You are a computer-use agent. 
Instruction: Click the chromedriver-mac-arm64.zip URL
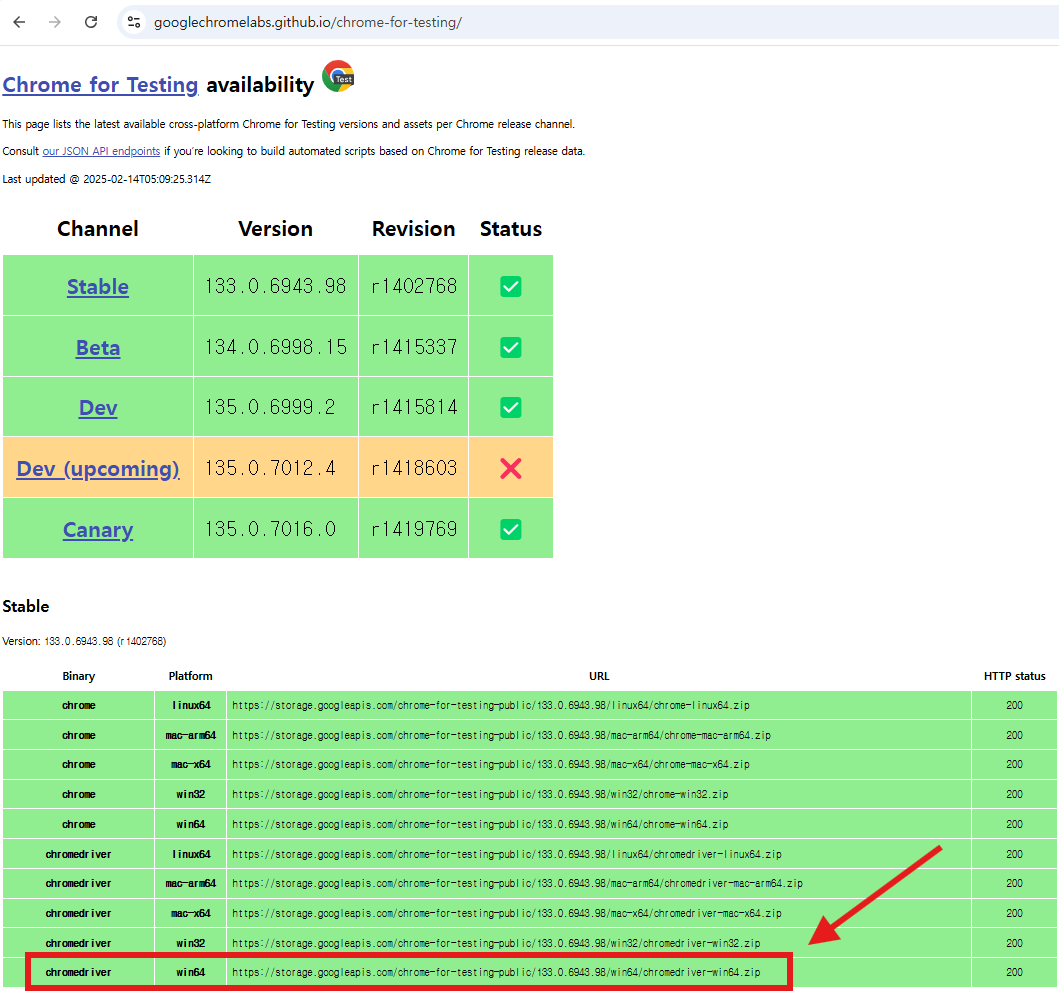(517, 883)
